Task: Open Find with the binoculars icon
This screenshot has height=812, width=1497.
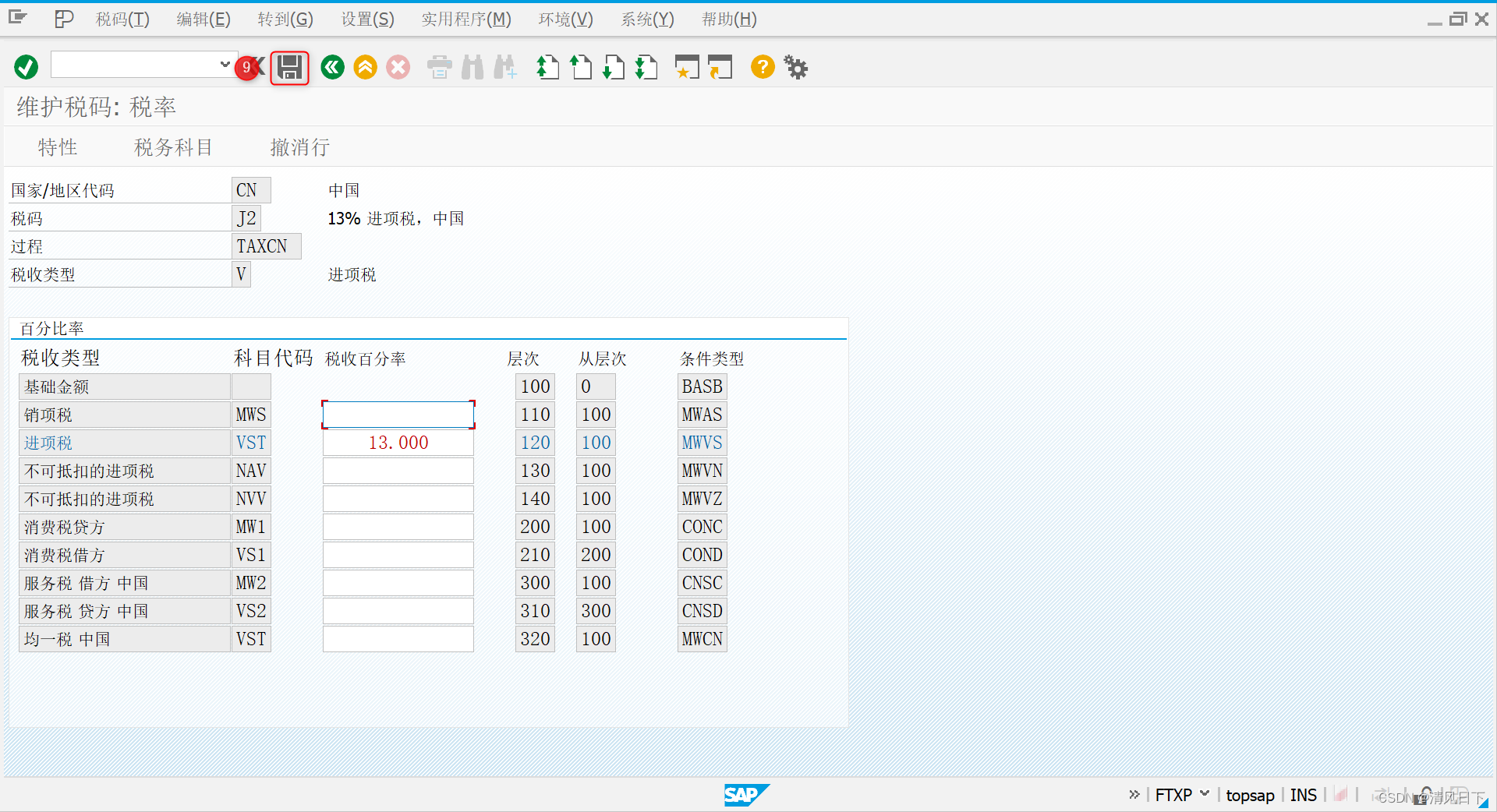Action: pos(472,67)
